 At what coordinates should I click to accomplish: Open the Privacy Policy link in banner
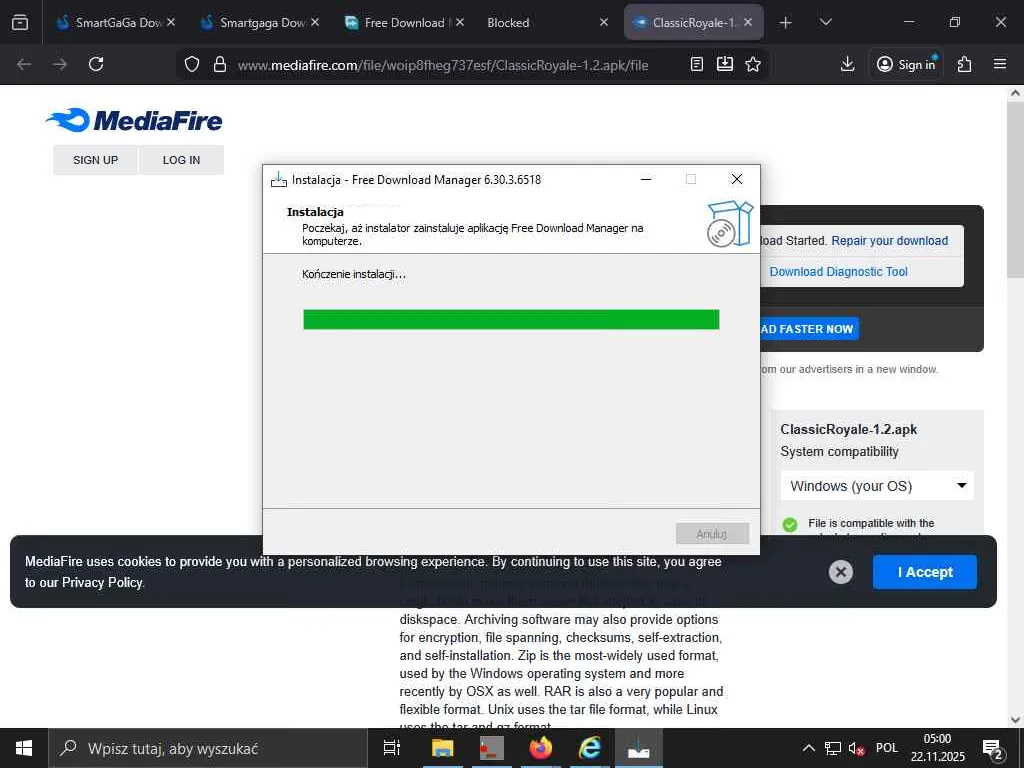103,583
